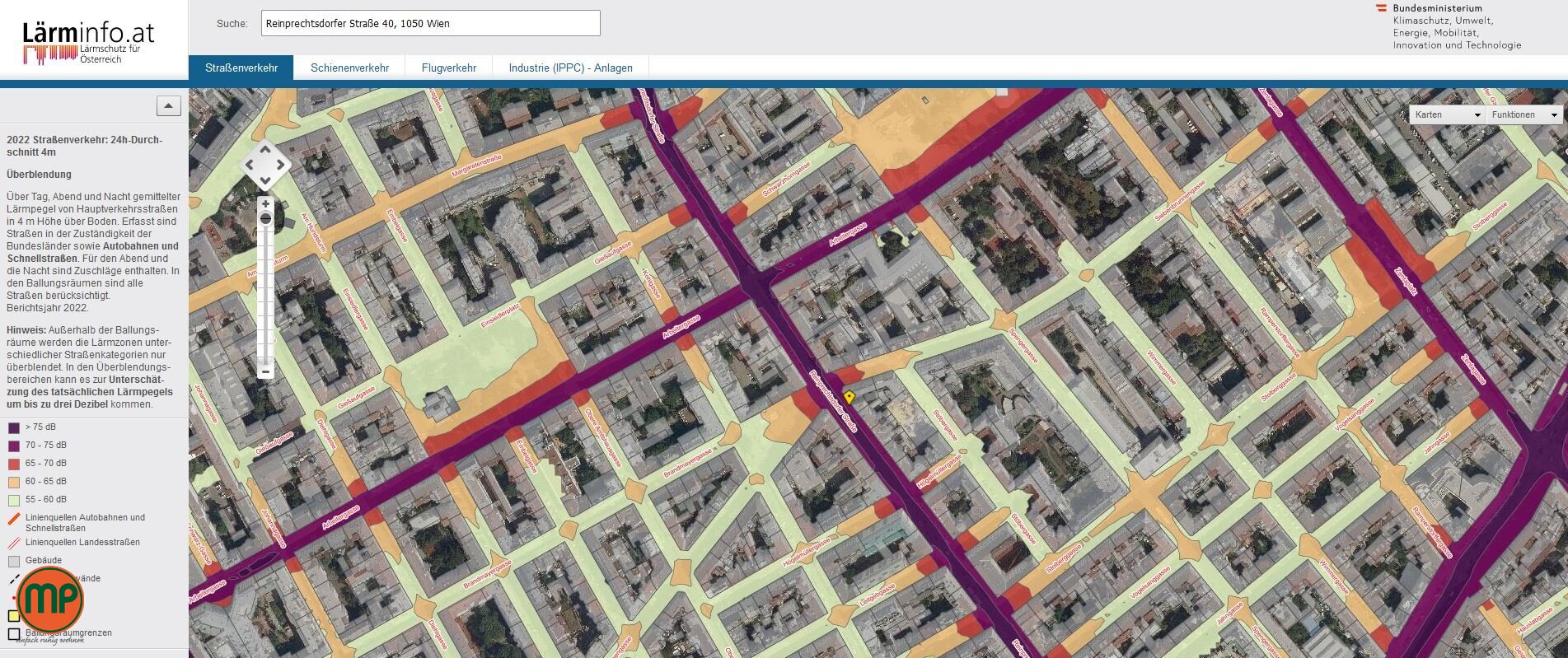This screenshot has width=1568, height=658.
Task: Zoom in with the plus button
Action: [265, 203]
